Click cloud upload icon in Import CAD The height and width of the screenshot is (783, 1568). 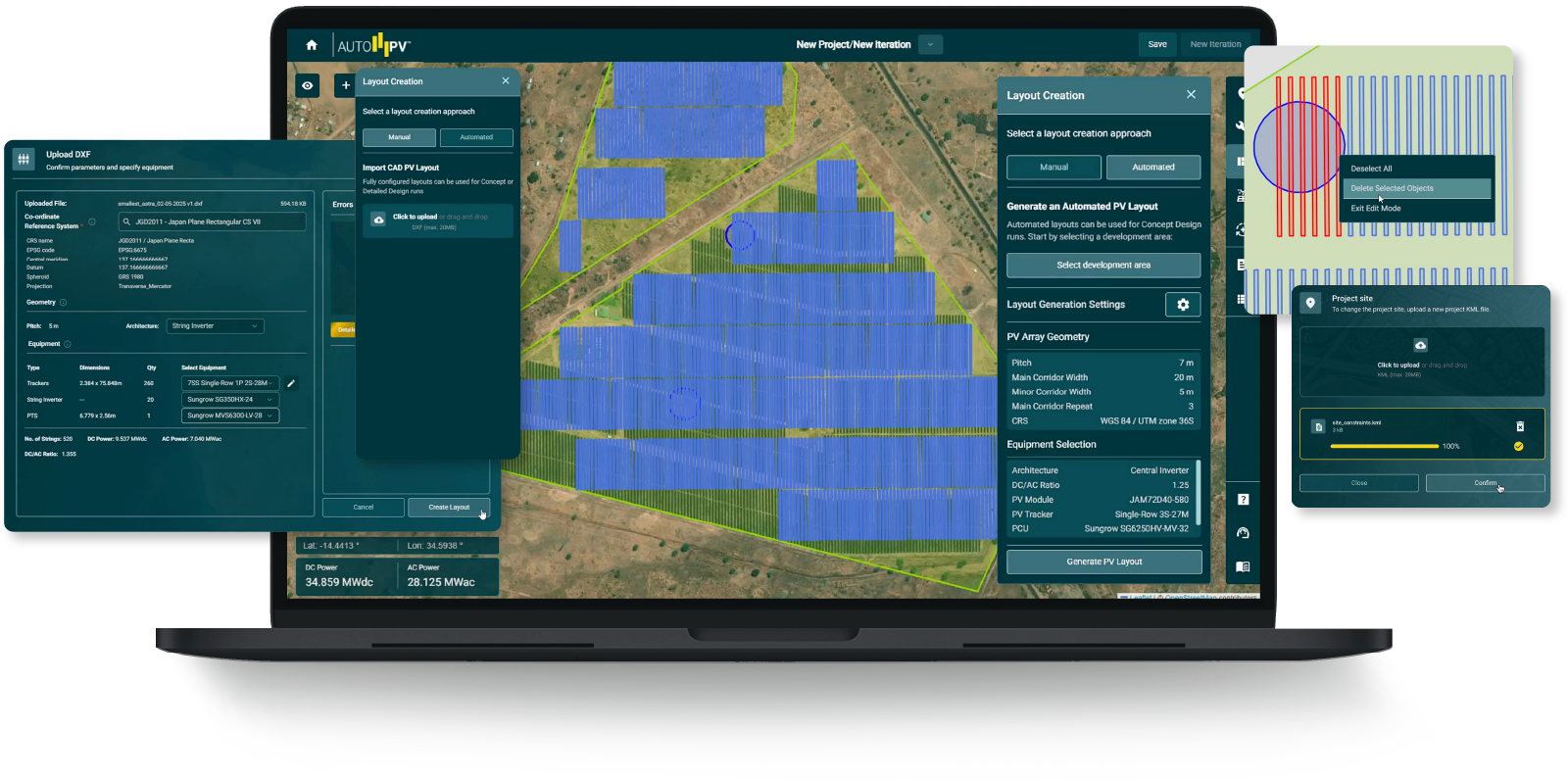point(378,220)
